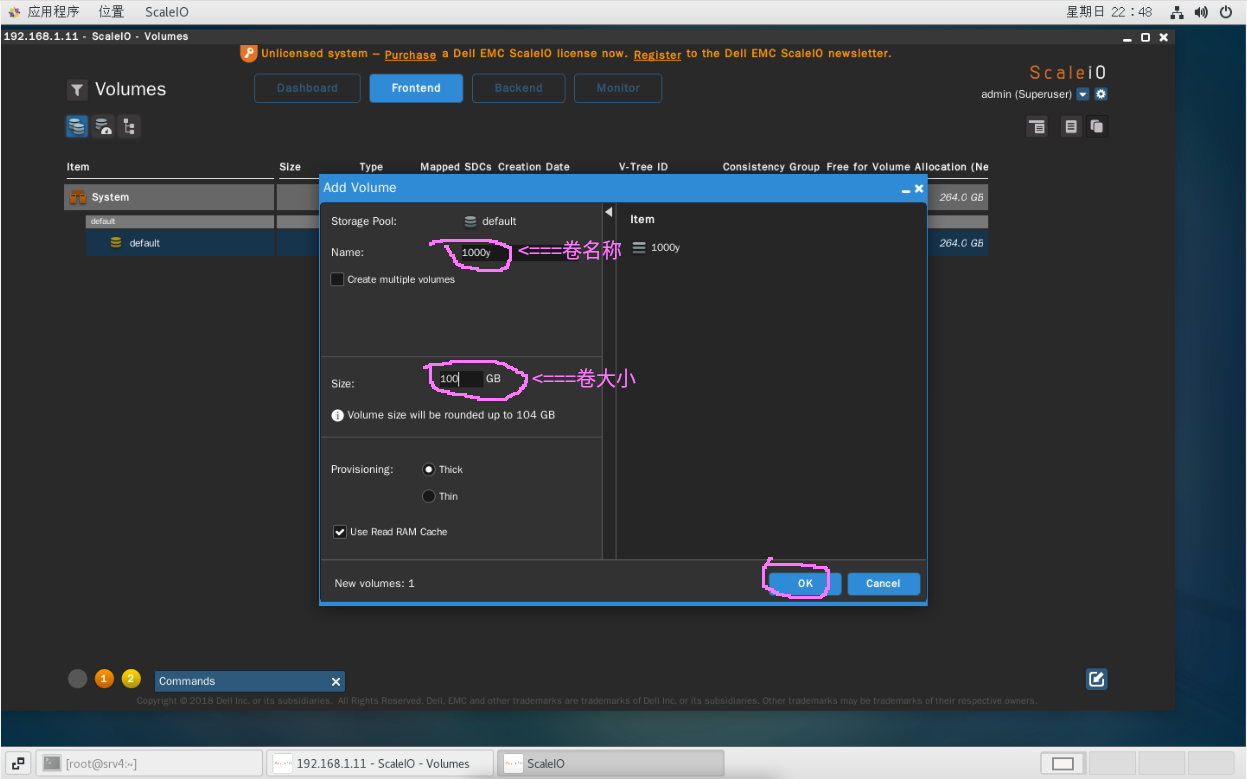Select the V-Tree hierarchy view icon
Image resolution: width=1247 pixels, height=779 pixels.
129,127
